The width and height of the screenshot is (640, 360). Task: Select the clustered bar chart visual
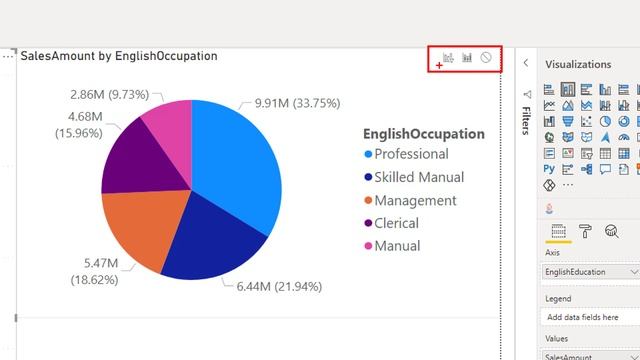[x=586, y=89]
